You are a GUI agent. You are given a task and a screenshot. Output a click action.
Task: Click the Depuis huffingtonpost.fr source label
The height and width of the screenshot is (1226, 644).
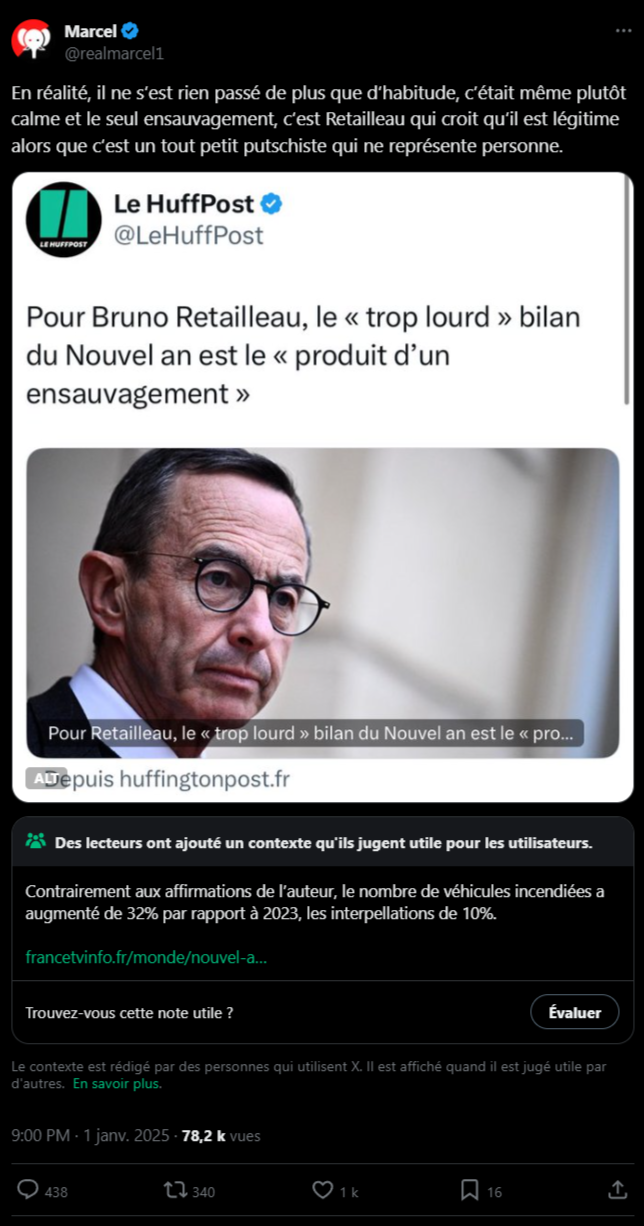click(x=167, y=779)
